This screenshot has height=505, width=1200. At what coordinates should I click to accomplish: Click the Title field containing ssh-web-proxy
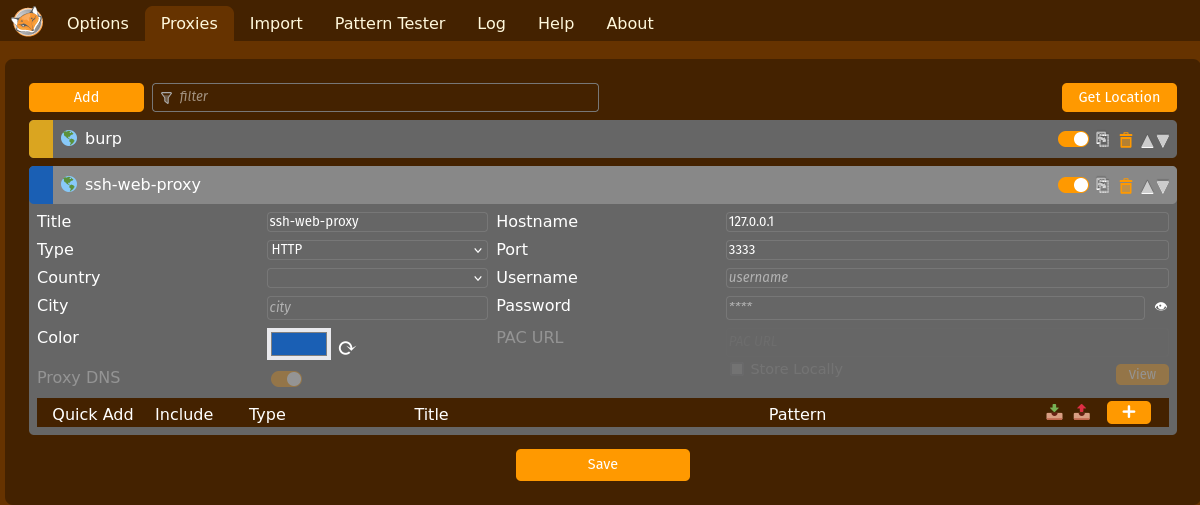click(x=377, y=222)
